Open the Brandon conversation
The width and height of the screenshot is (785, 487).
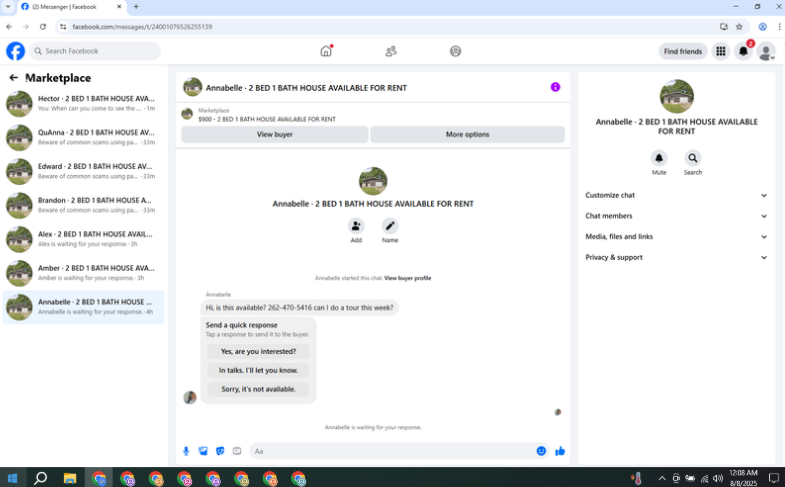coord(84,205)
